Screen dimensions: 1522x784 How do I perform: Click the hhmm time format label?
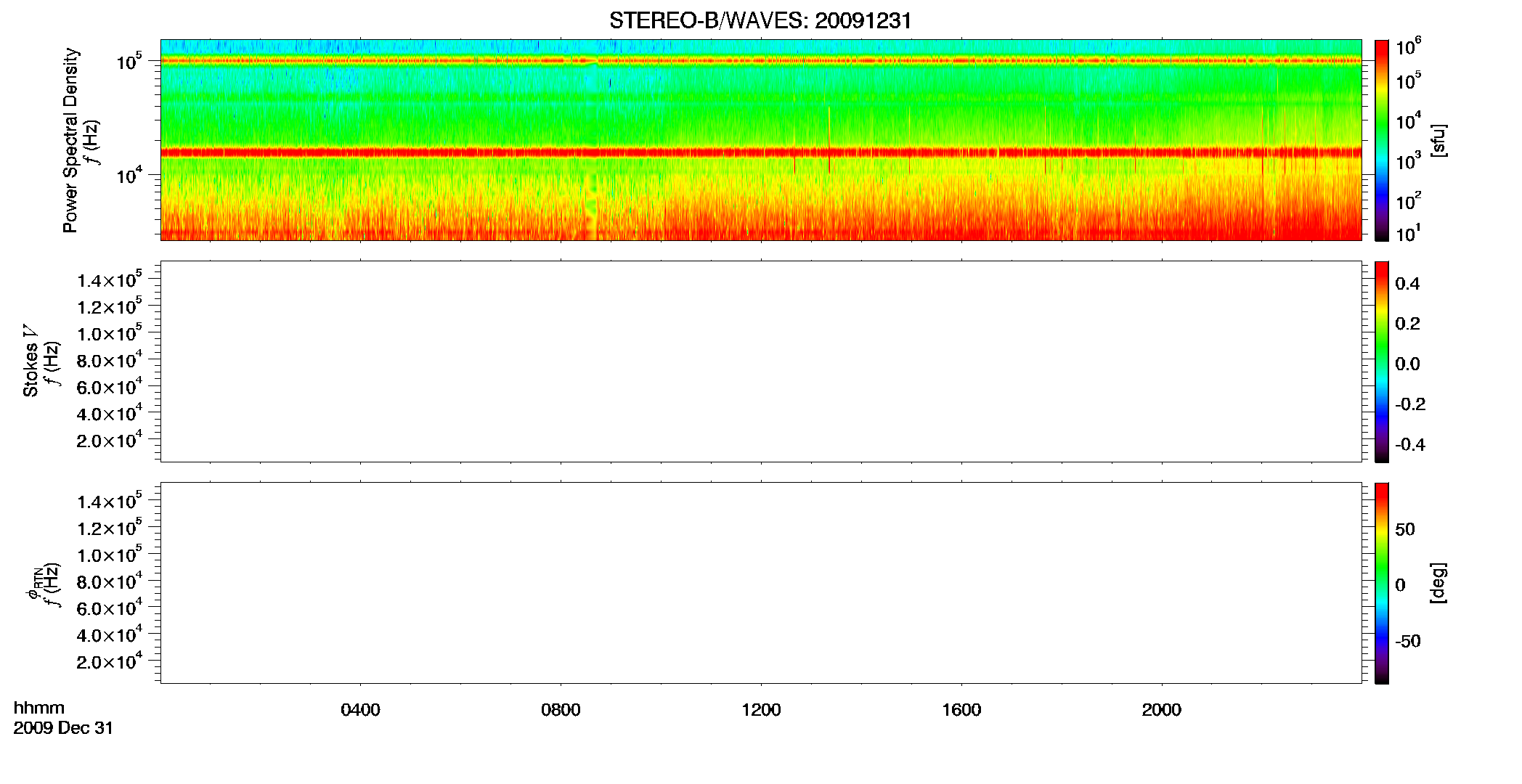pyautogui.click(x=39, y=708)
